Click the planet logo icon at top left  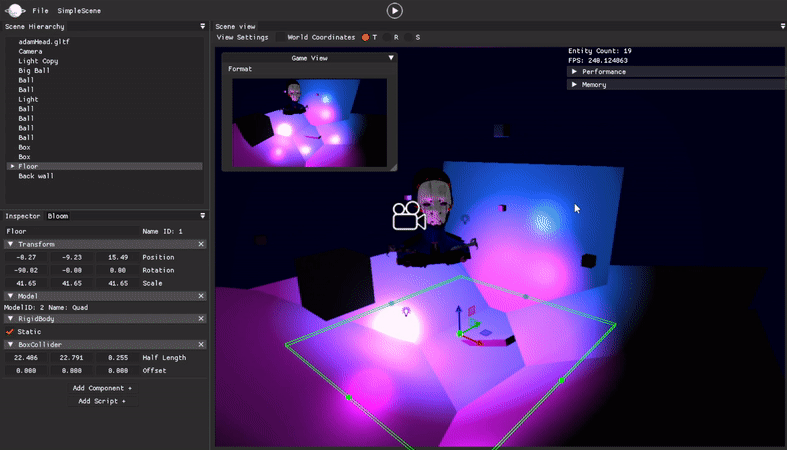pyautogui.click(x=15, y=10)
